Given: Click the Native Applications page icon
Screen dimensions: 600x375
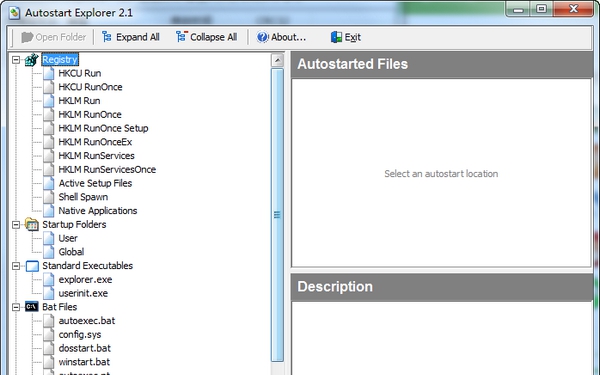Looking at the screenshot, I should tap(49, 211).
